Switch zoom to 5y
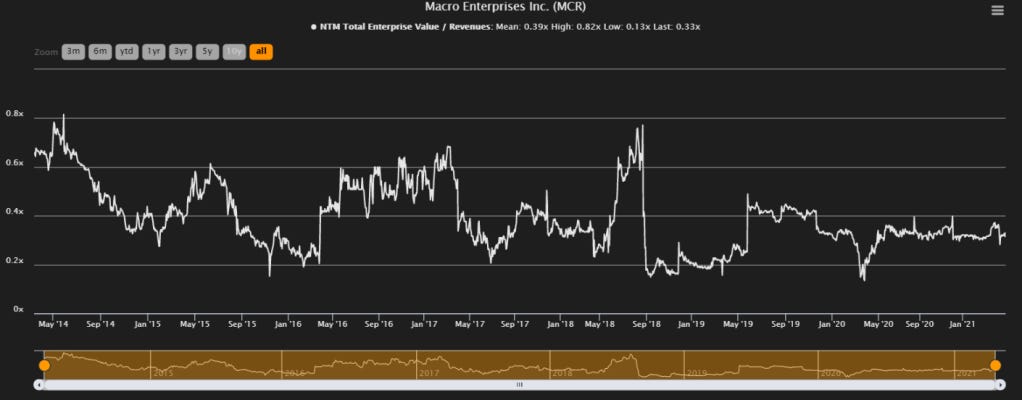Viewport: 1022px width, 400px height. click(207, 51)
